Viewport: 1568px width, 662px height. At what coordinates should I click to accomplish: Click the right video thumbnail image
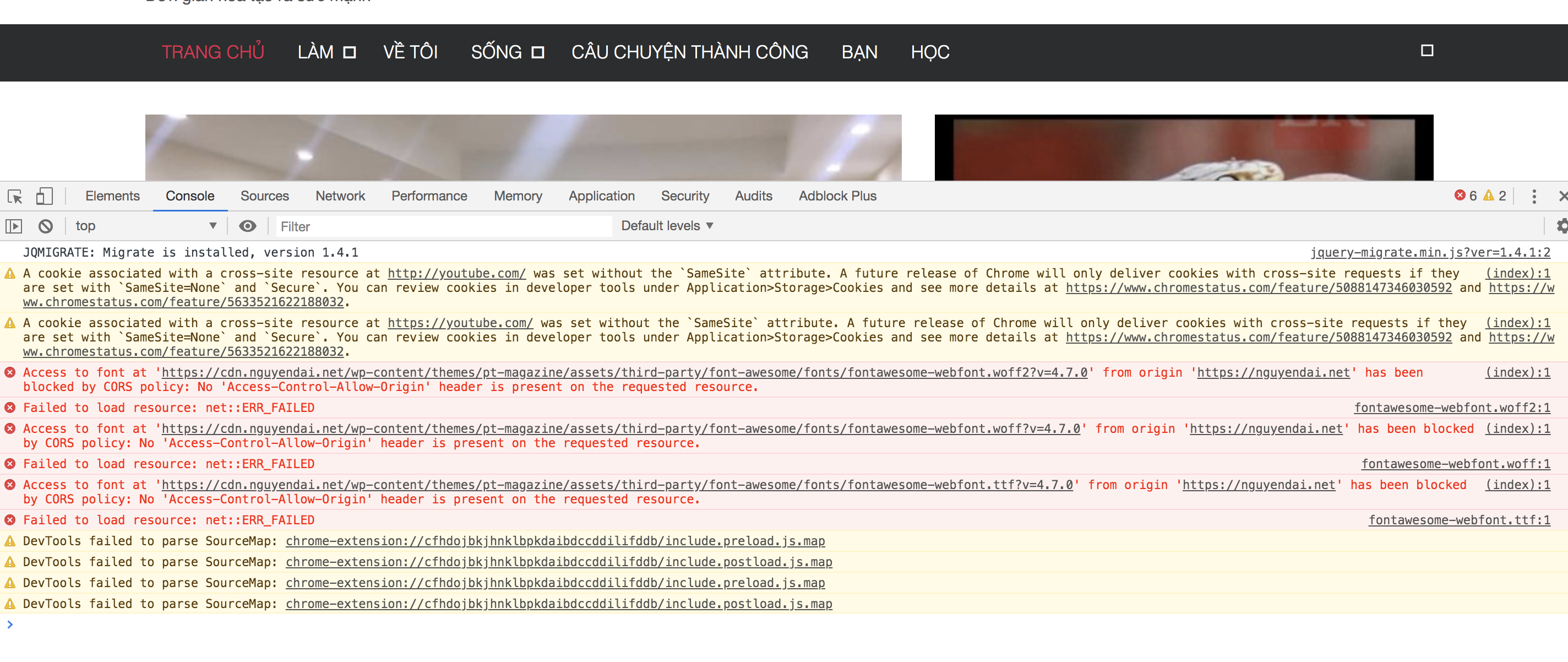tap(1183, 148)
